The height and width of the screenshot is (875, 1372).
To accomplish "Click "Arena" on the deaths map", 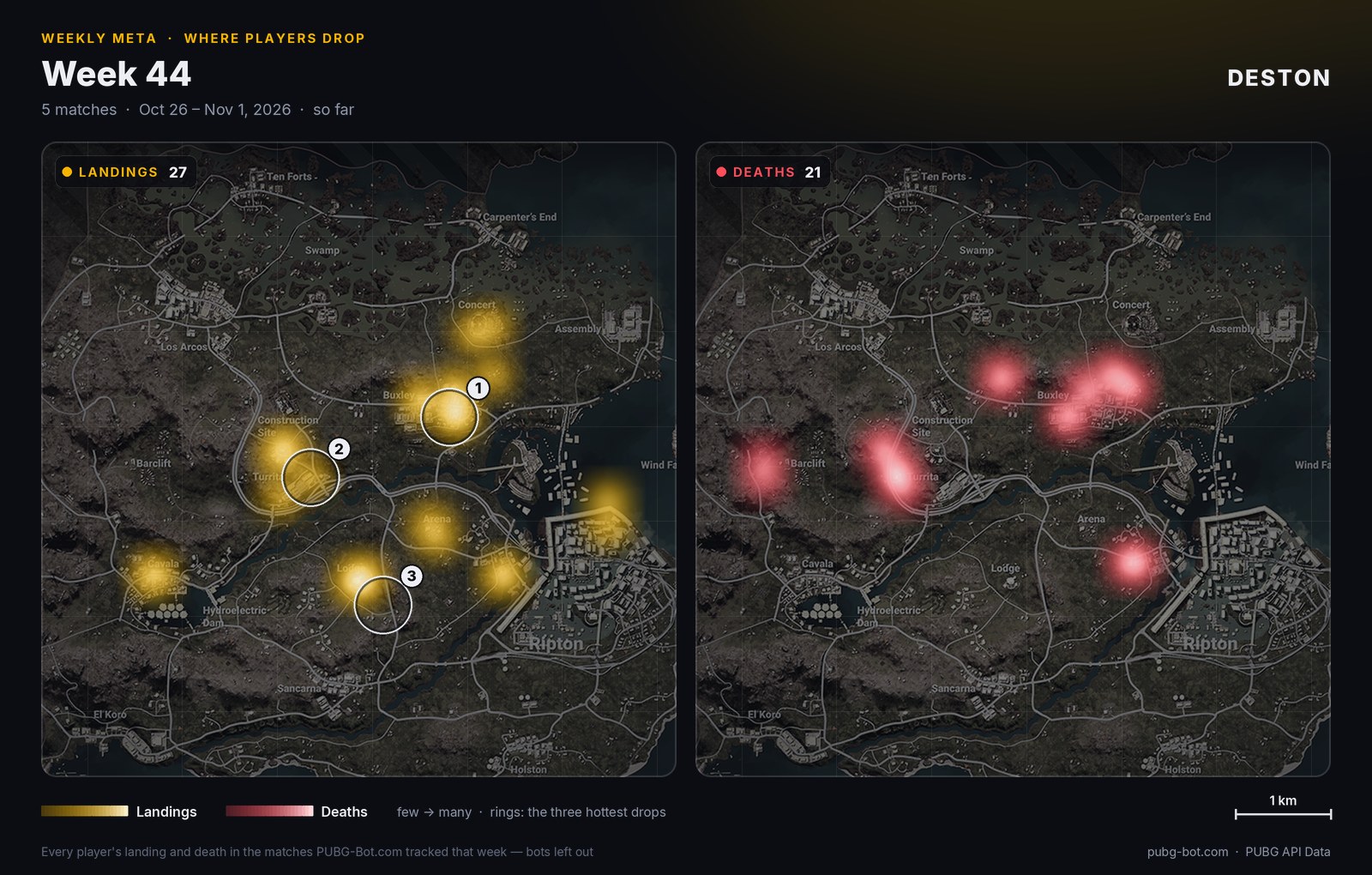I will click(1092, 519).
